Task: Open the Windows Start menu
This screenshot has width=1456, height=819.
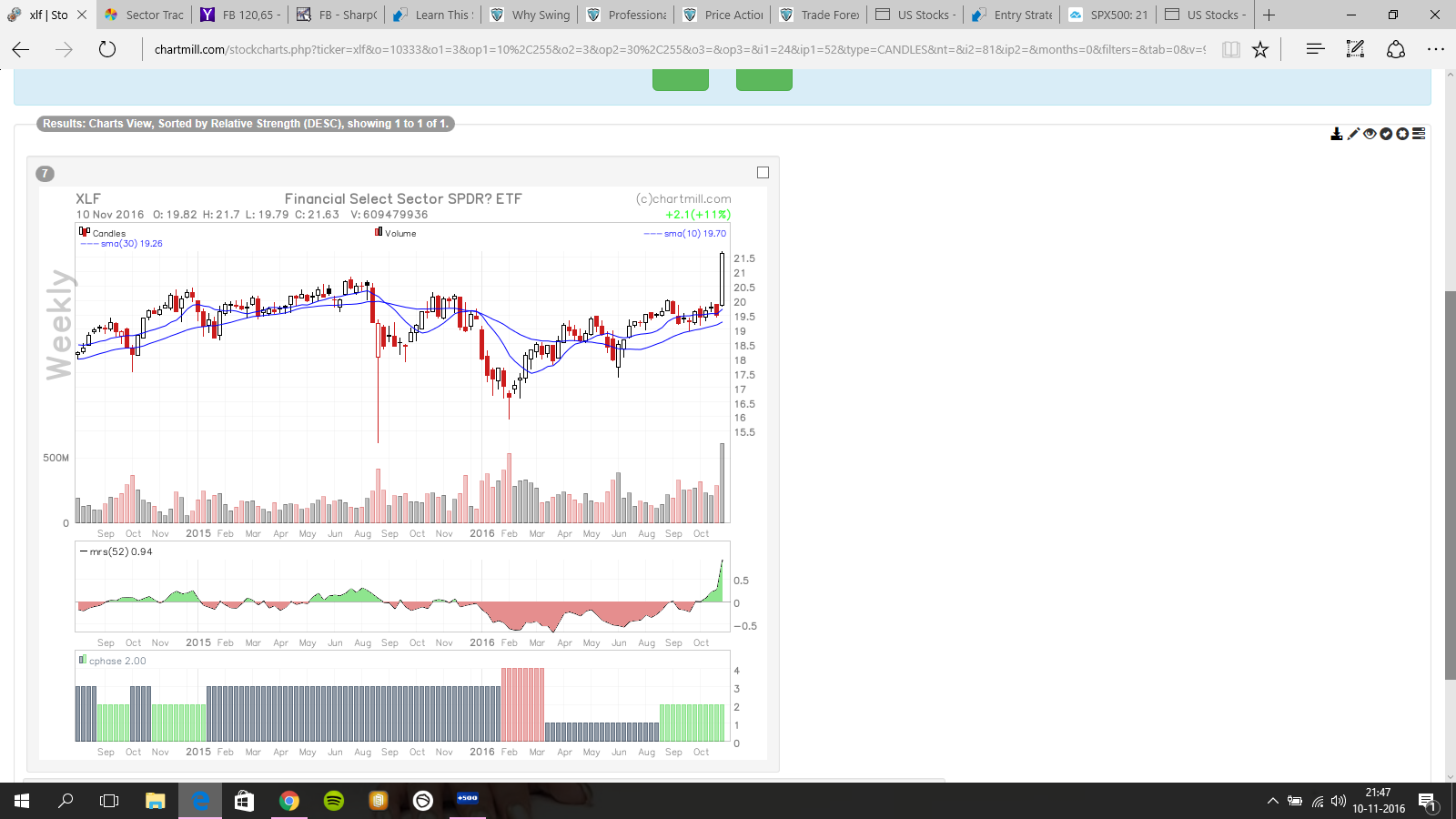Action: [22, 801]
